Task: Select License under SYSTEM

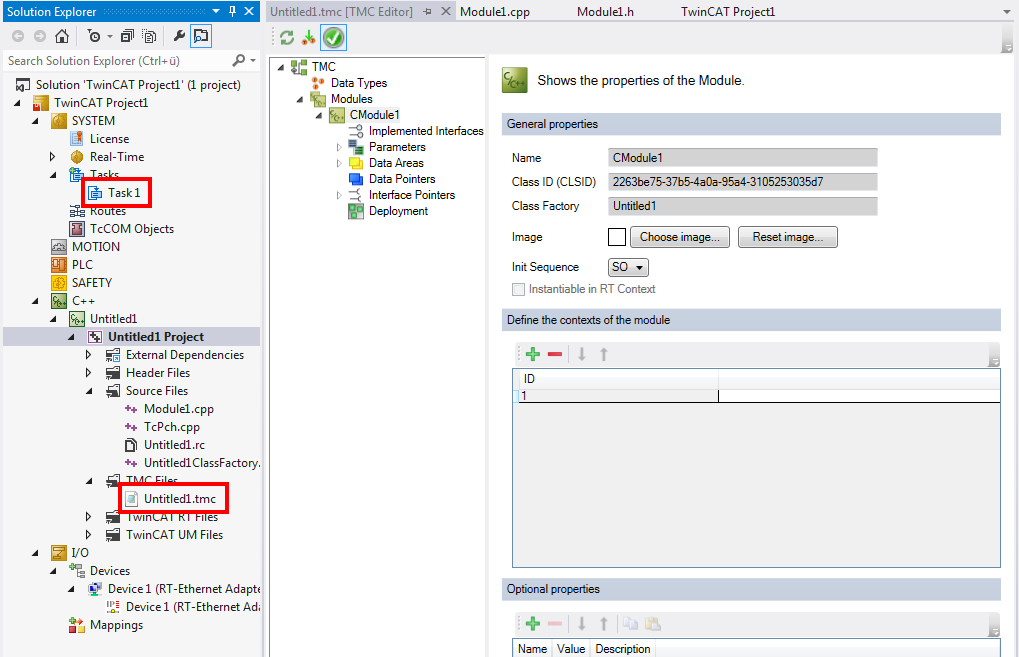Action: click(109, 138)
